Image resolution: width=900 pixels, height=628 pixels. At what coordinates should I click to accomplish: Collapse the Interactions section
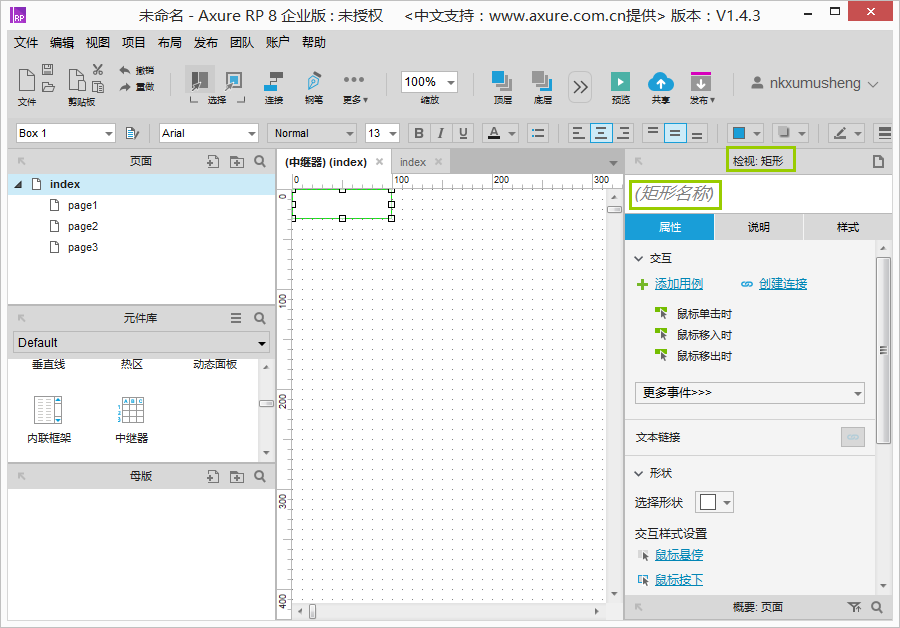pyautogui.click(x=639, y=259)
